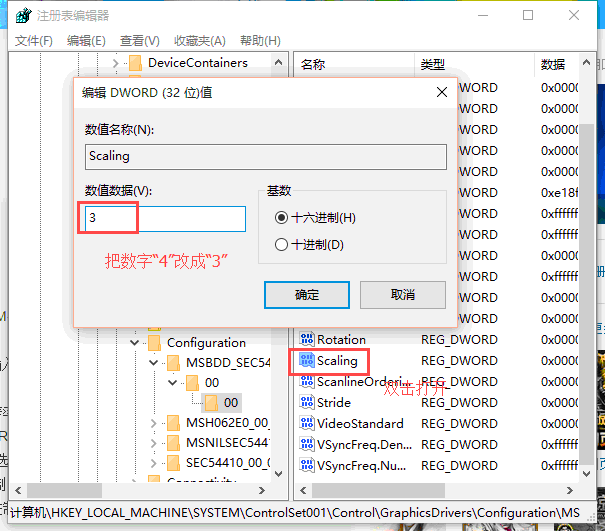Click the 数值名称 Scaling name field

[266, 157]
